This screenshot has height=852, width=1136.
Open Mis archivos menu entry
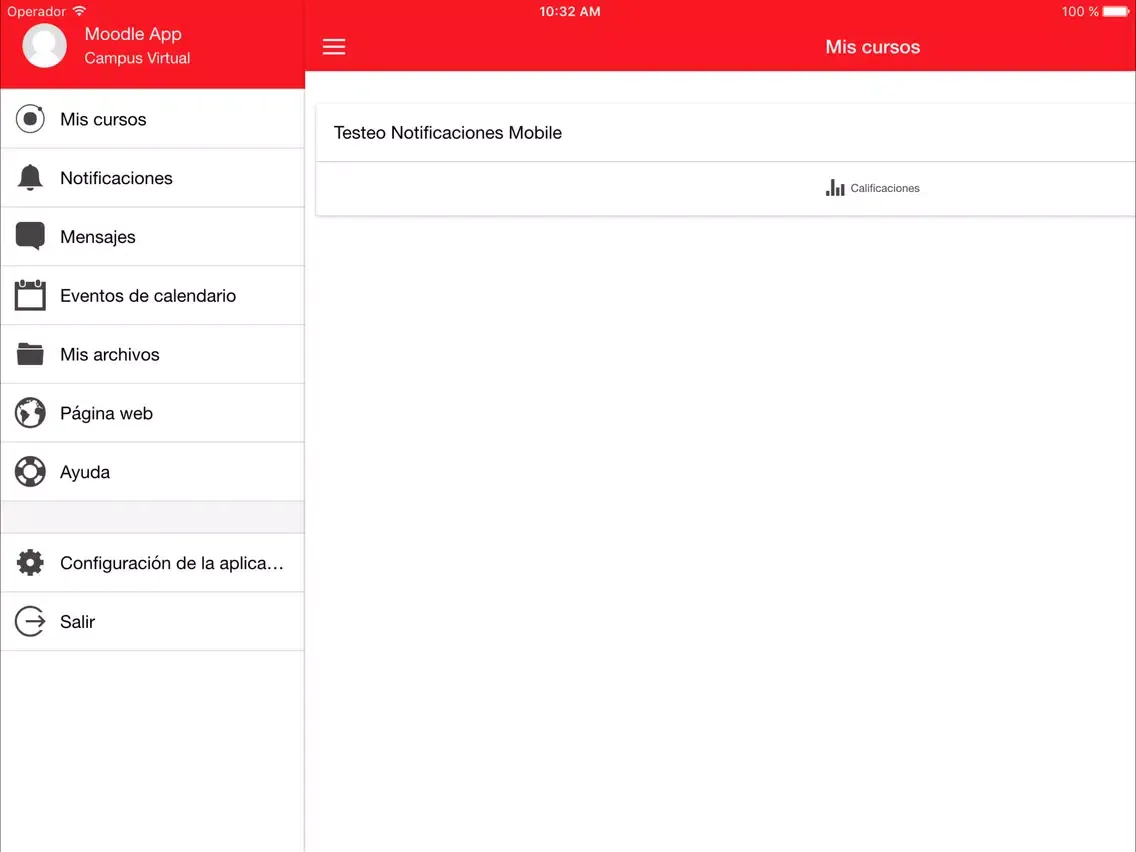pyautogui.click(x=153, y=354)
